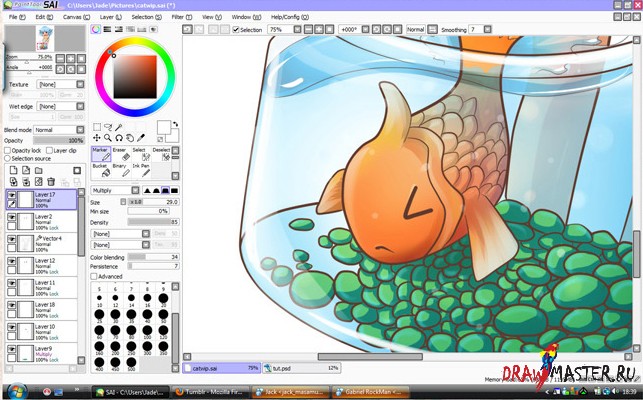Image resolution: width=643 pixels, height=400 pixels.
Task: Open the Smoothing value dropdown
Action: point(480,30)
